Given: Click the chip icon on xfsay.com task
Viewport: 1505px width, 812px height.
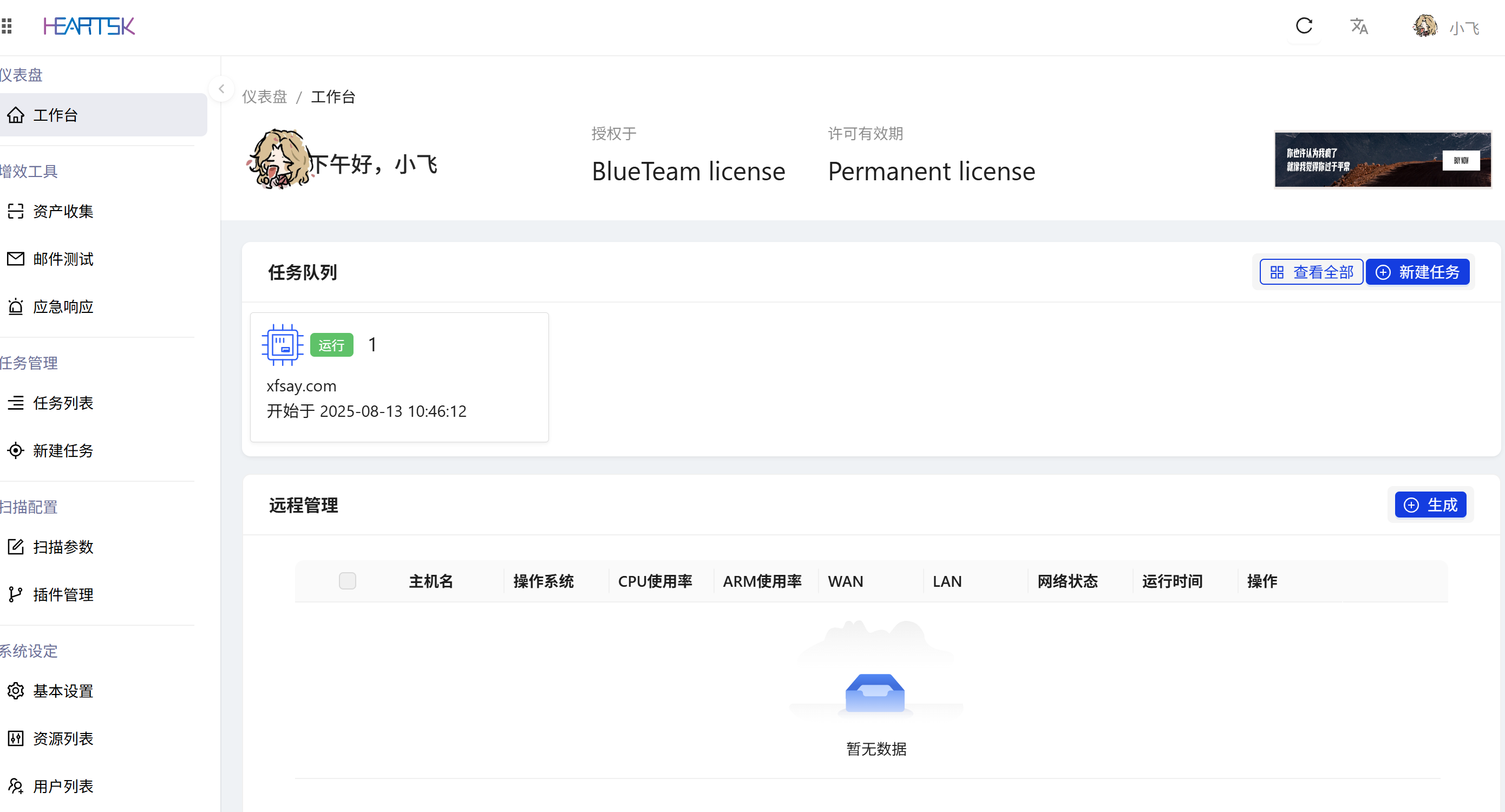Looking at the screenshot, I should point(283,345).
